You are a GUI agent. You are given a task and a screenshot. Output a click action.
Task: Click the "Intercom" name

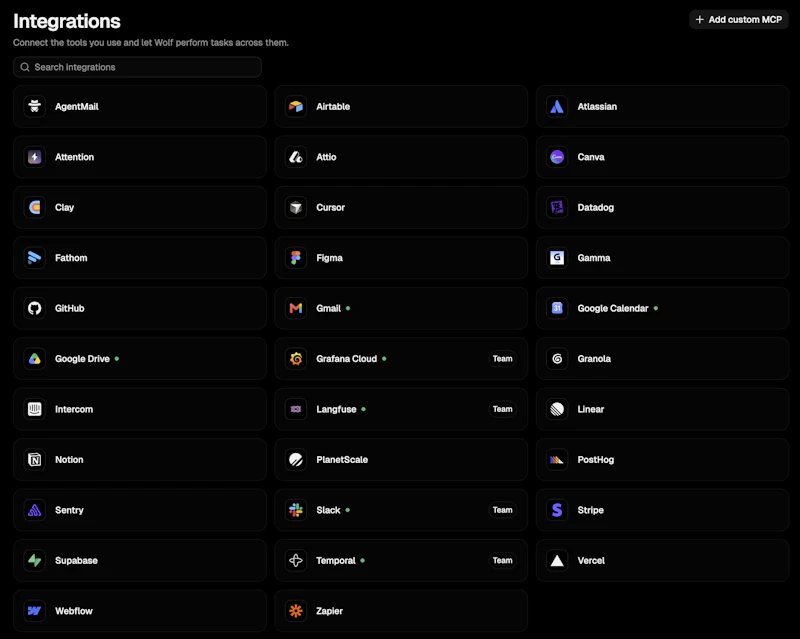[x=74, y=409]
